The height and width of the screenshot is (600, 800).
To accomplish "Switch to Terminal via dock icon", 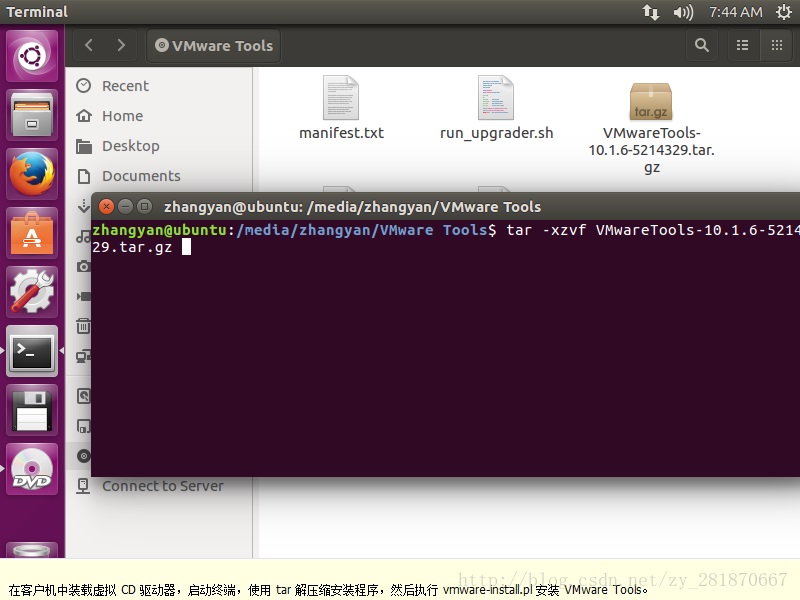I will click(32, 351).
